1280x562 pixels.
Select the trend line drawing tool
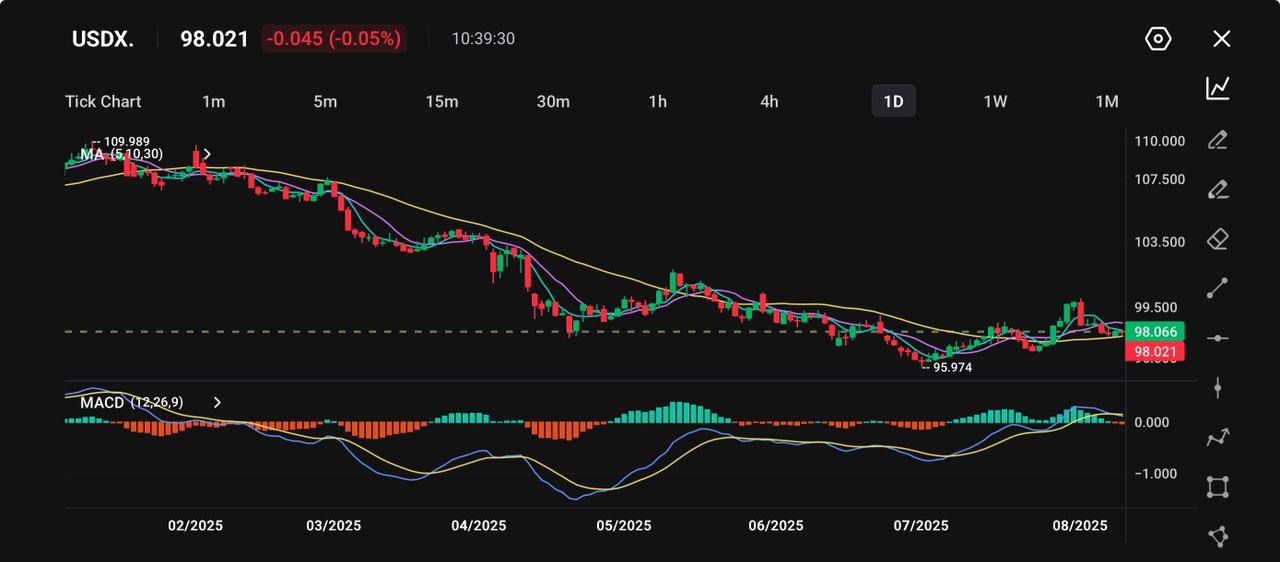pos(1217,288)
